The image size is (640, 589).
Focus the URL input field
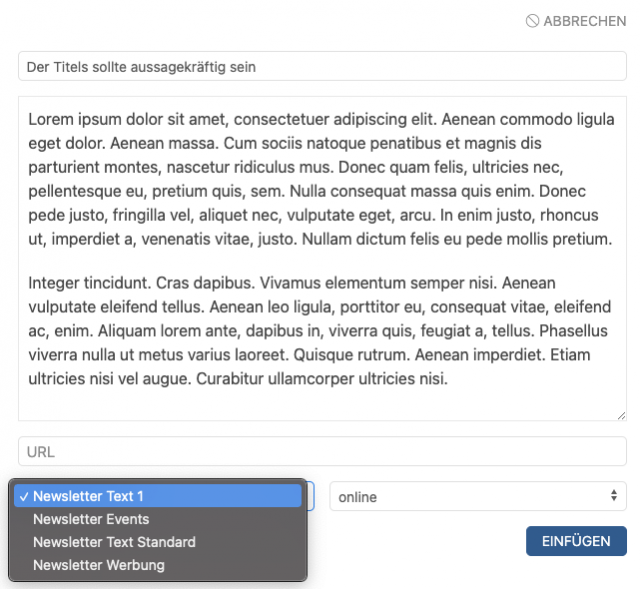(x=322, y=452)
